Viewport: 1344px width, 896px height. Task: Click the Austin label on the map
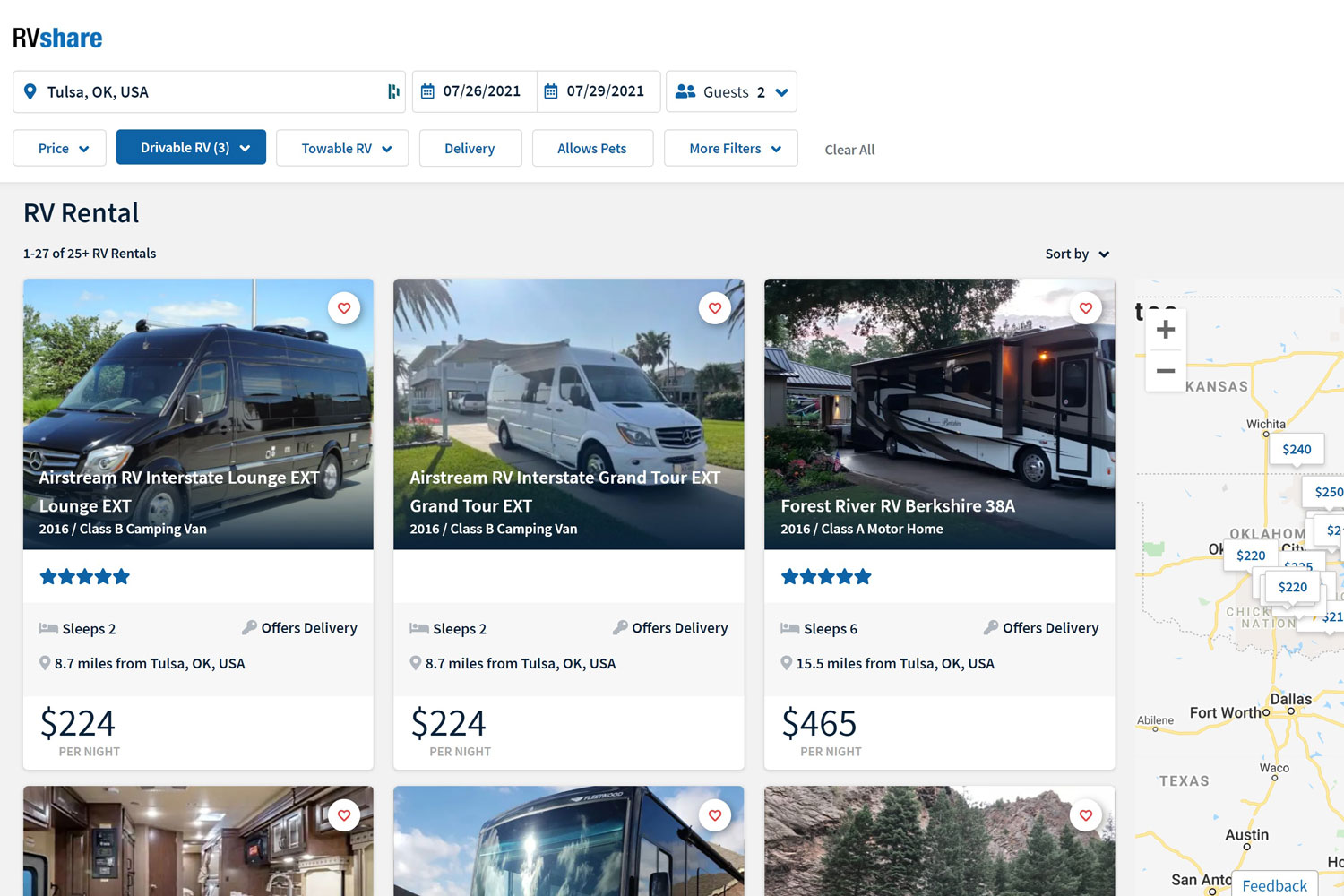point(1246,834)
